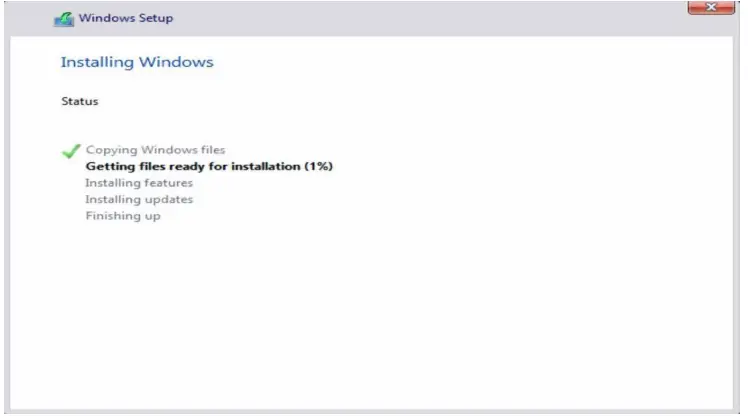
Task: Click the green checkmark beside Copying Windows files
Action: tap(71, 151)
